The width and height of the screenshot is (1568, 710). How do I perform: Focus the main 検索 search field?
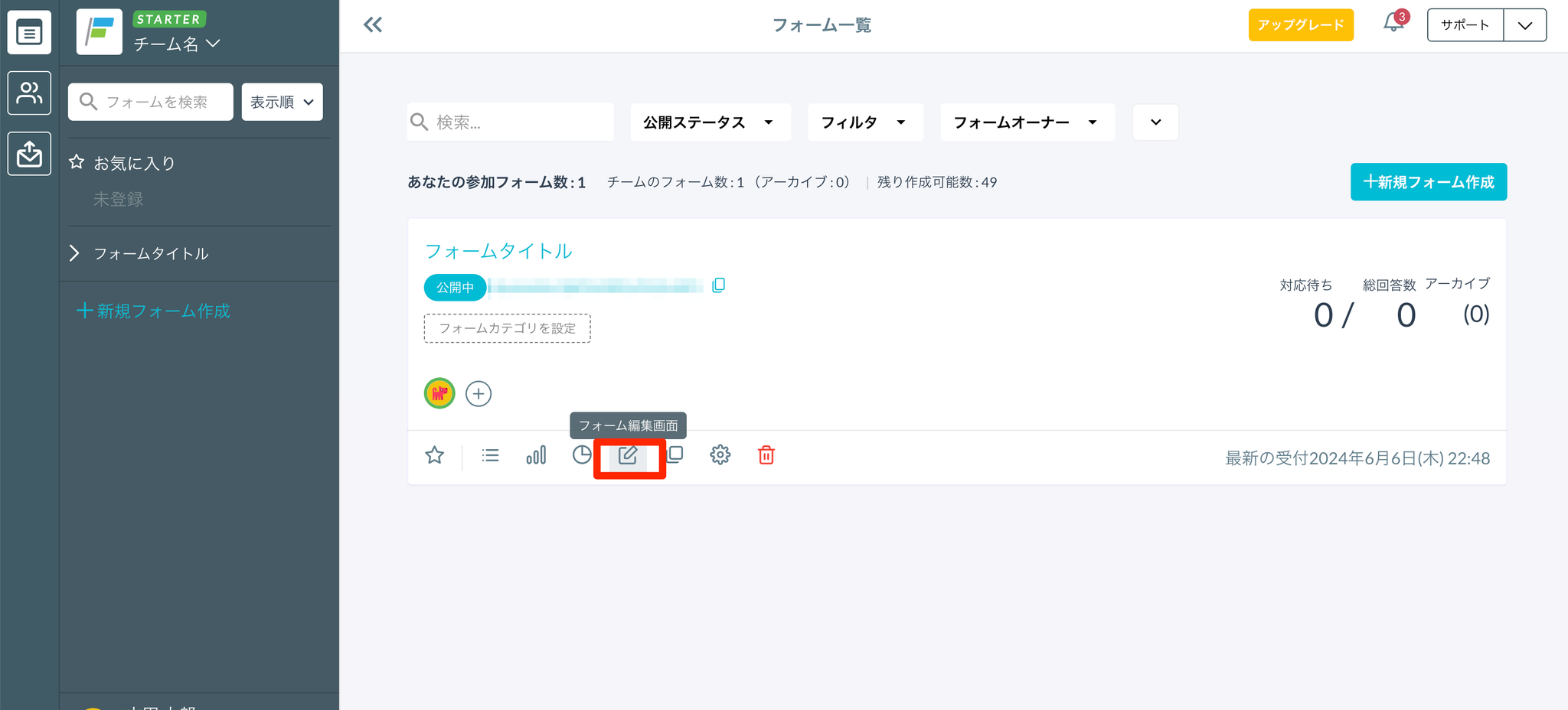point(511,122)
